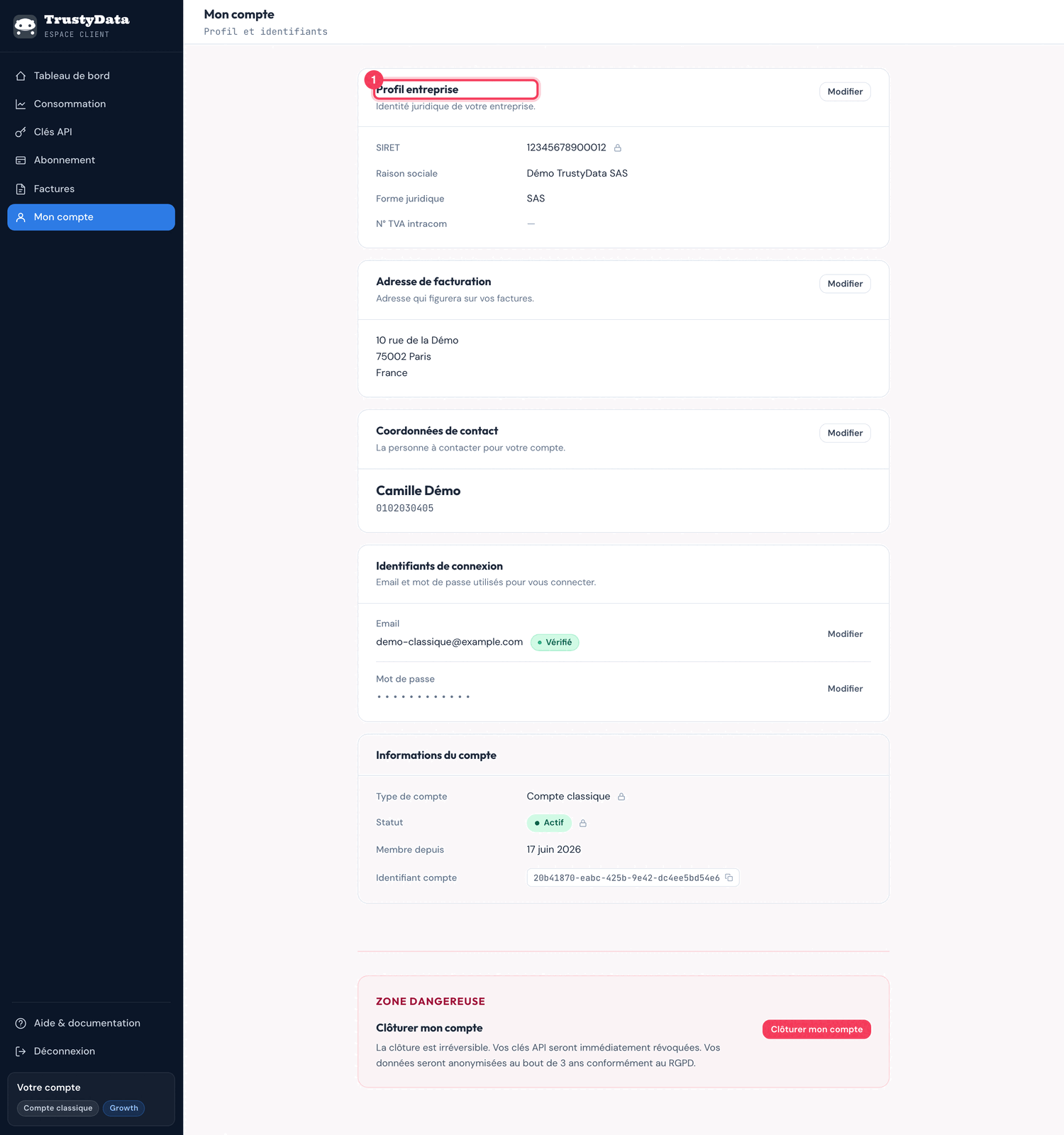Image resolution: width=1064 pixels, height=1135 pixels.
Task: Click the Raison sociale value Démo TrustyData SAS
Action: point(577,173)
